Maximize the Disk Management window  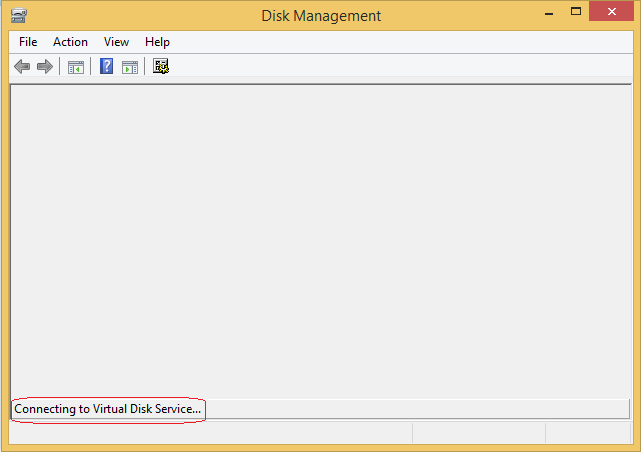pos(576,13)
